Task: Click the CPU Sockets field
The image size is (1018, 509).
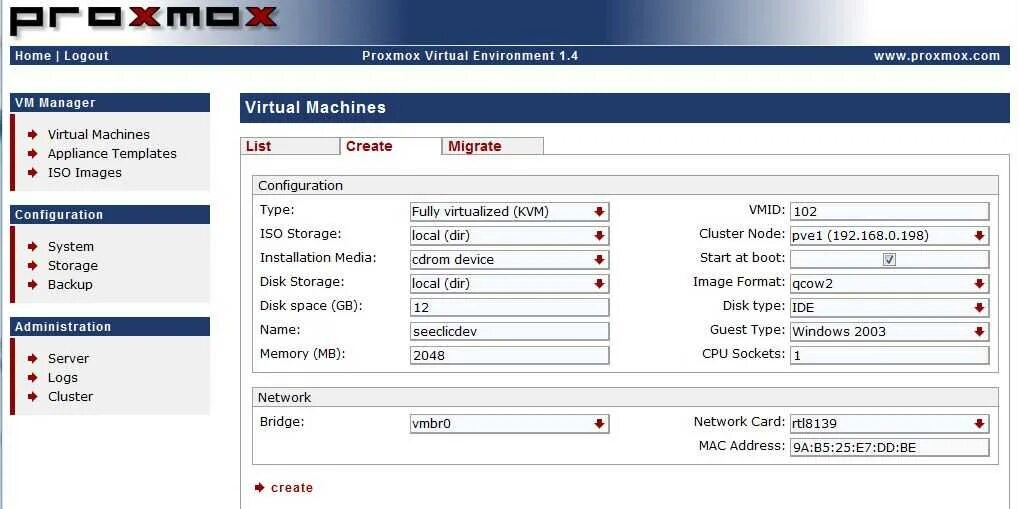Action: (x=889, y=356)
